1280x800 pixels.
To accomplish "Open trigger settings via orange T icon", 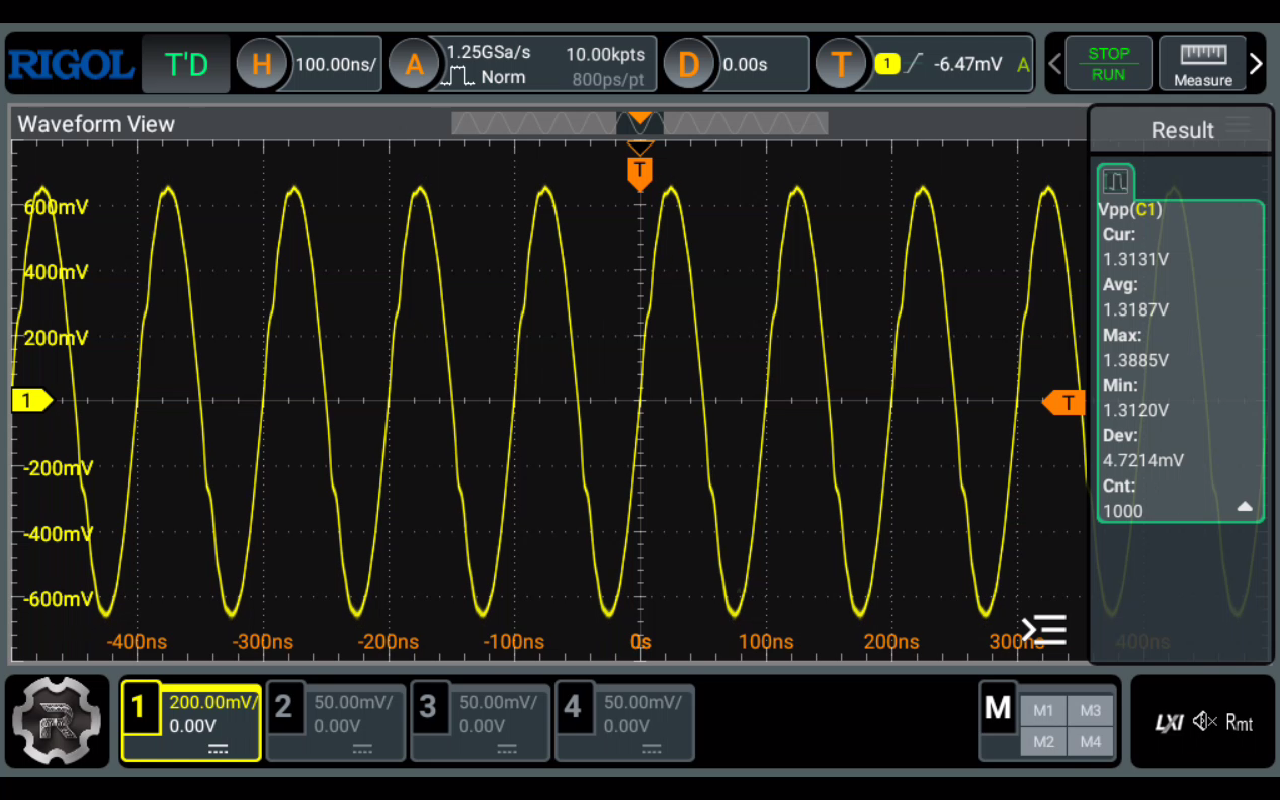I will [x=841, y=65].
